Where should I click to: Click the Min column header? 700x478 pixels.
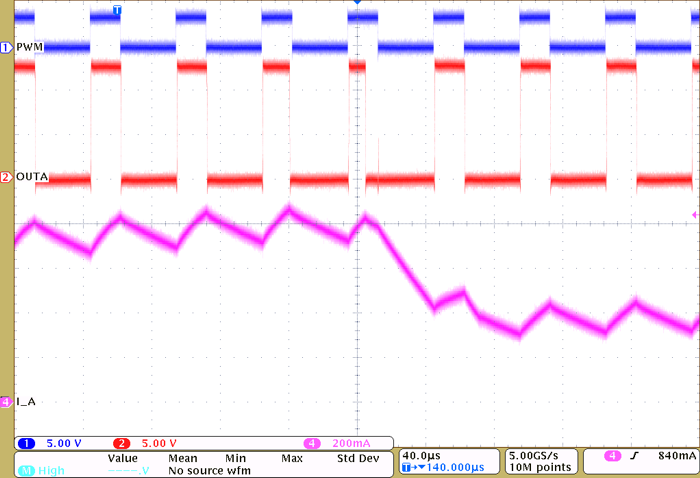pyautogui.click(x=235, y=458)
